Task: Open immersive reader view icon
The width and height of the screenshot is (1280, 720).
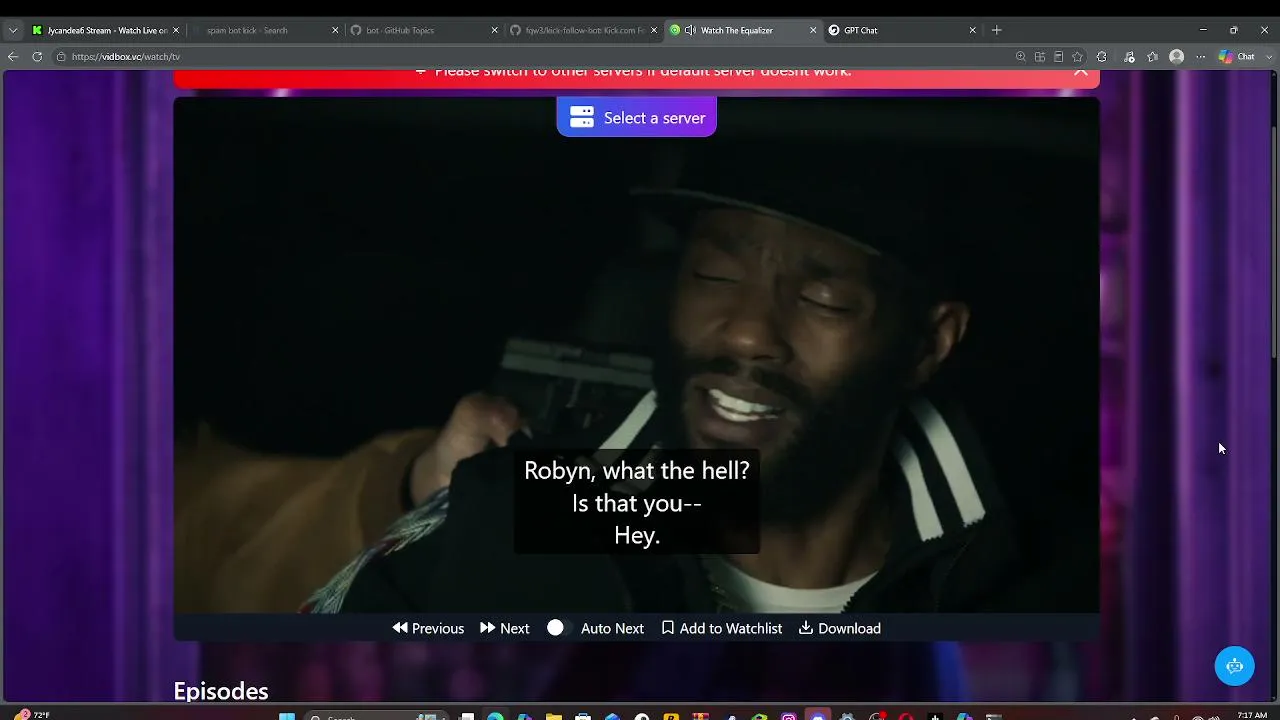Action: click(x=1058, y=57)
